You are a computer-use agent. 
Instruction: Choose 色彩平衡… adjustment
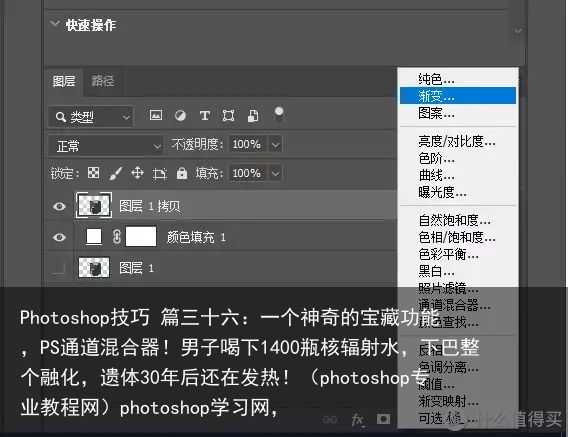pyautogui.click(x=458, y=254)
